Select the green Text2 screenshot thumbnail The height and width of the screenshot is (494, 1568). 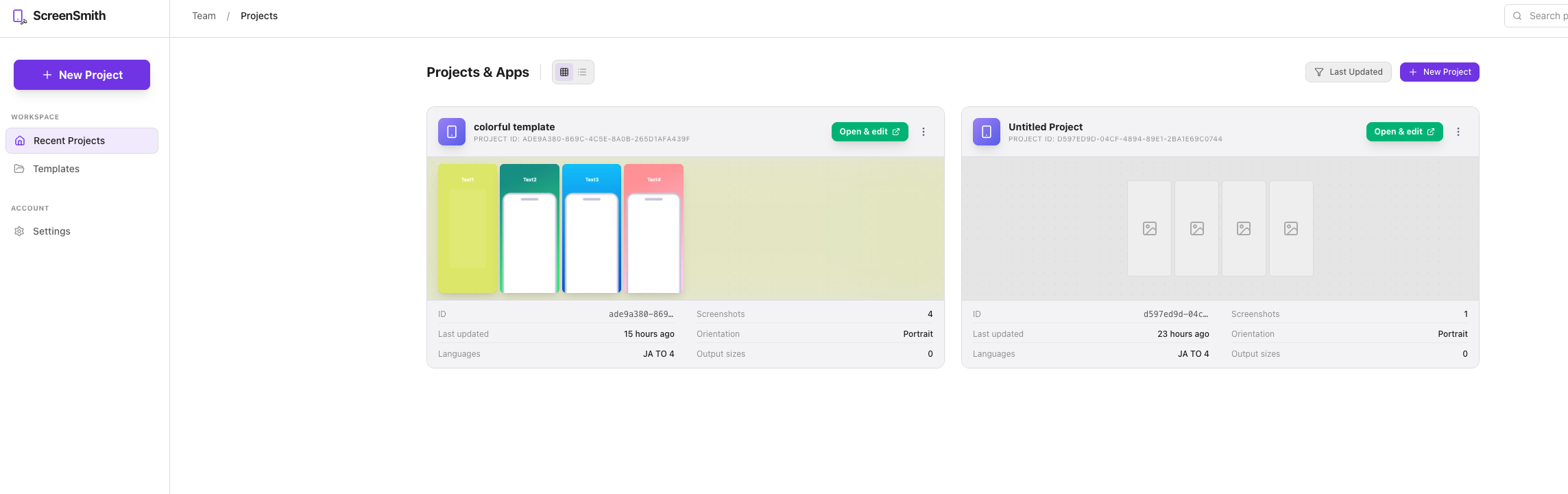[529, 228]
